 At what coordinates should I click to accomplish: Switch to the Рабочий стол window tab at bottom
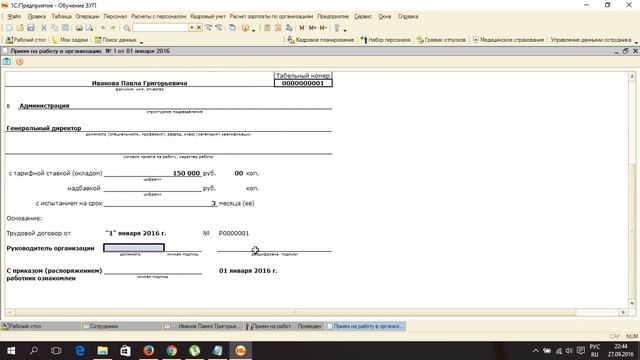click(40, 326)
